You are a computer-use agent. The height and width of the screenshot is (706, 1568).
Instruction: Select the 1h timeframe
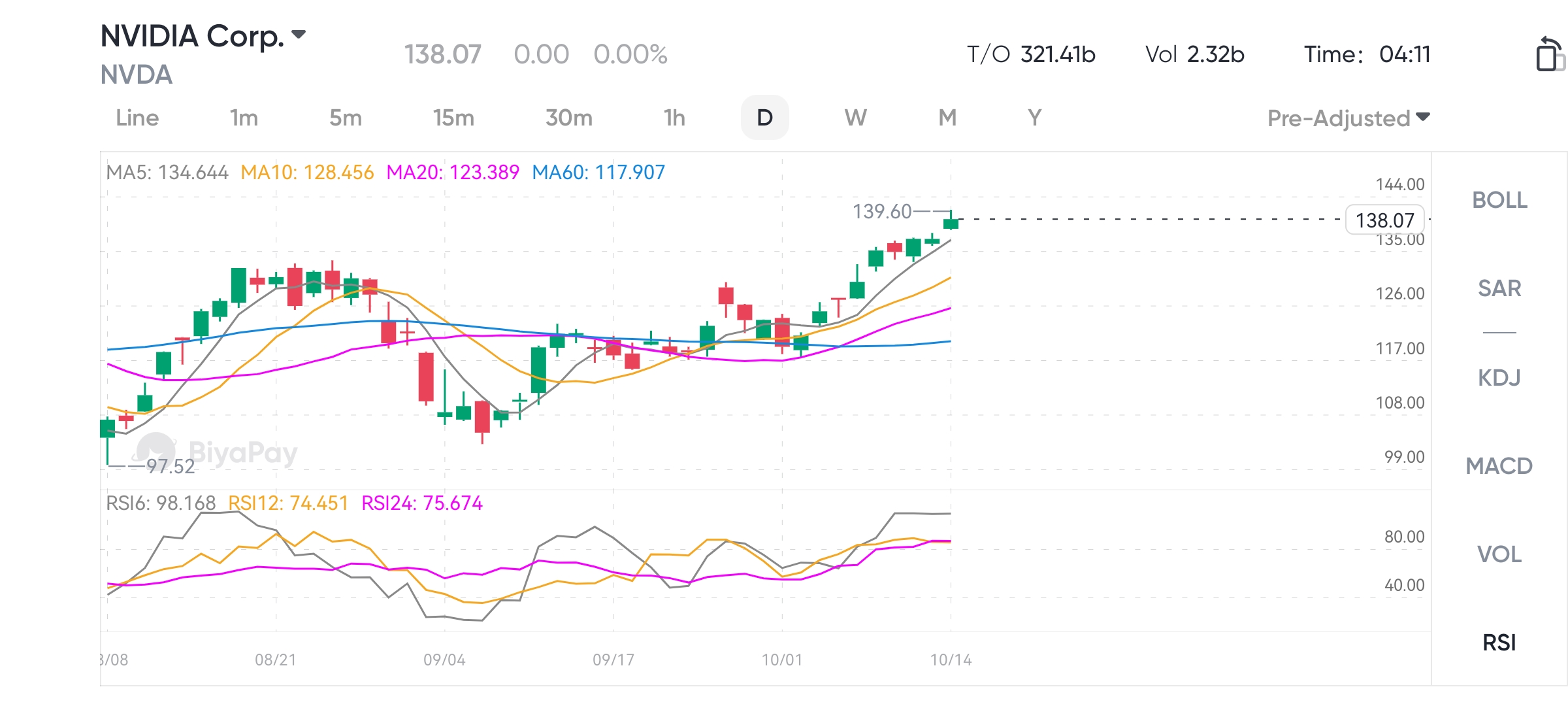pos(674,118)
